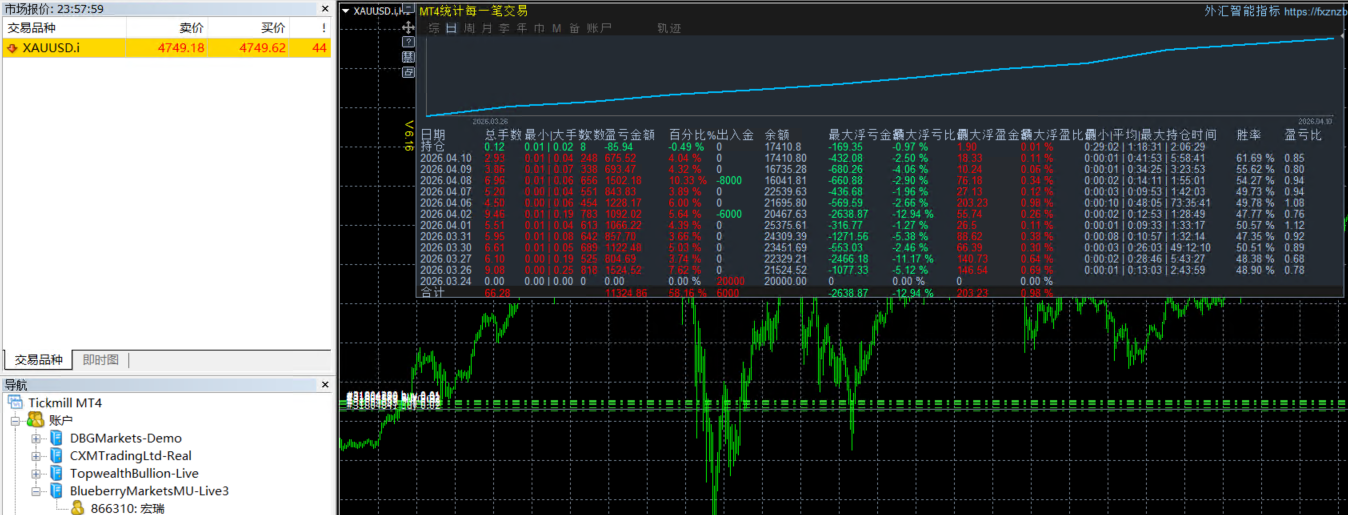The image size is (1348, 515).
Task: Select the 年 yearly period tab
Action: [x=522, y=28]
